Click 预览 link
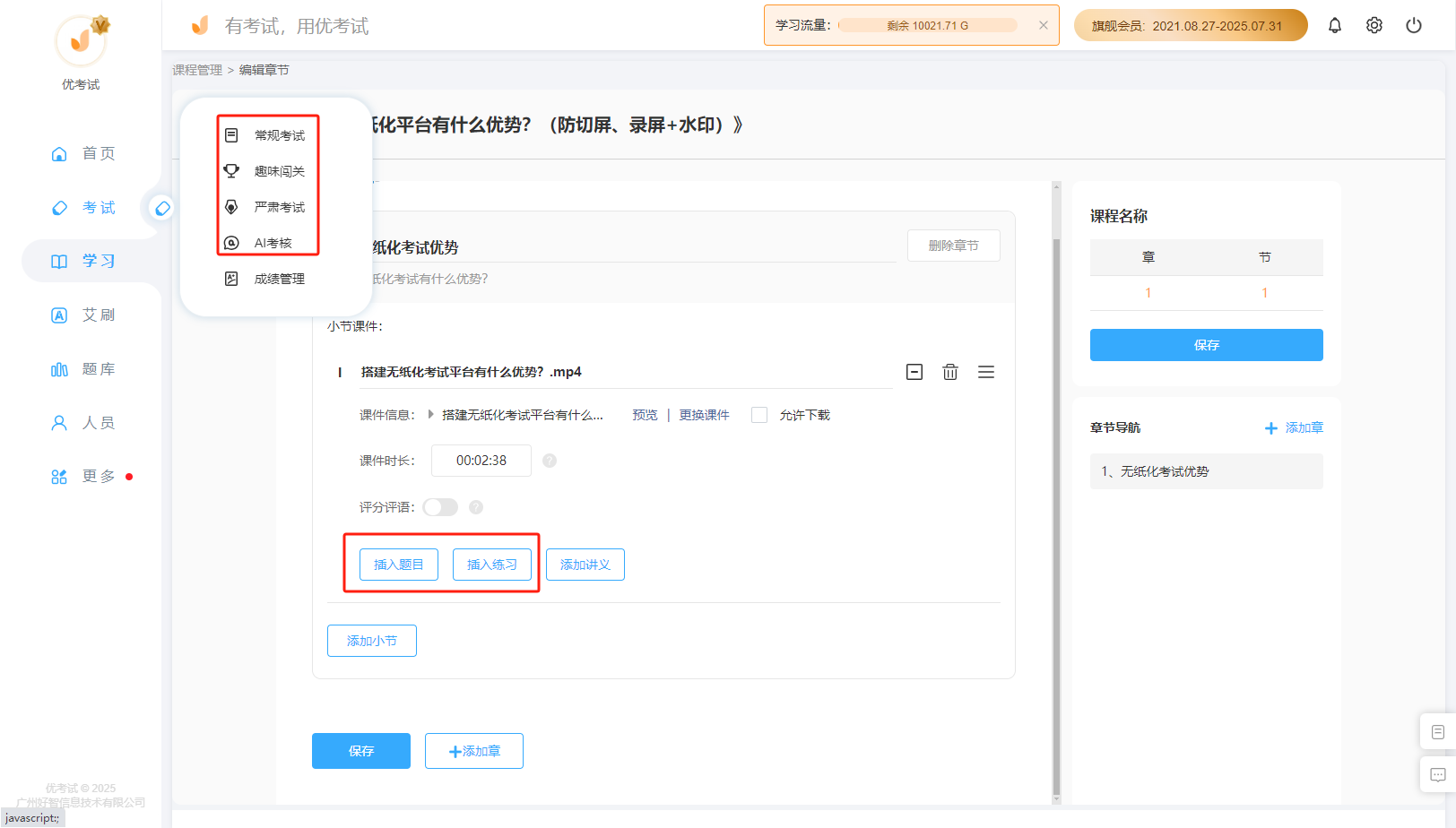Screen dimensions: 1456x828 646,415
